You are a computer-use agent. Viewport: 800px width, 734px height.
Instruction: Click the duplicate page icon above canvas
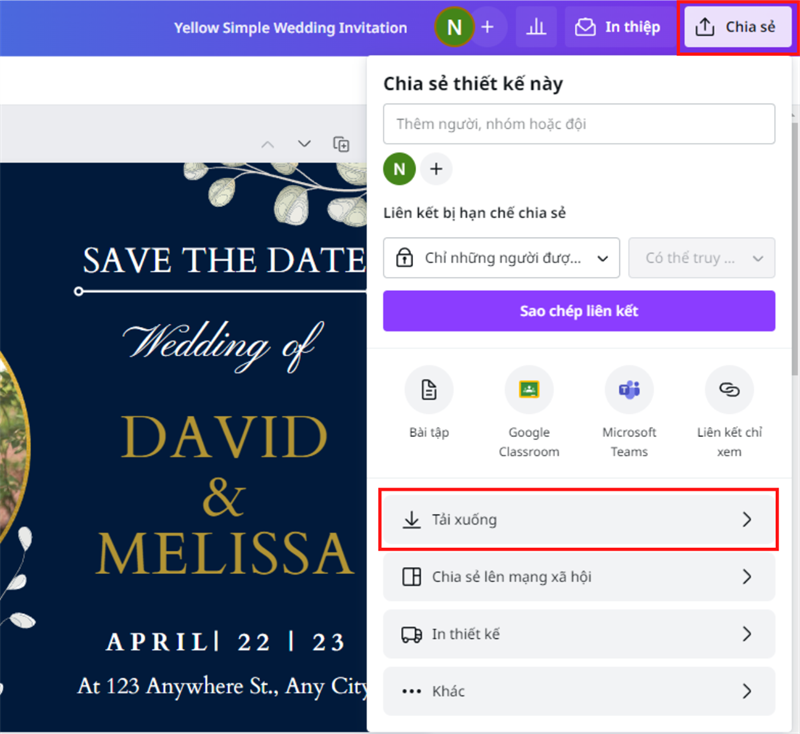point(342,144)
